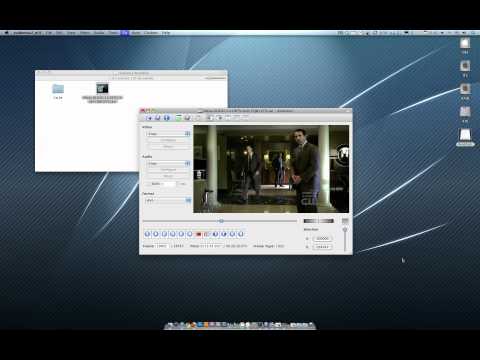The height and width of the screenshot is (360, 480).
Task: Set selection marker B icon
Action: click(207, 234)
